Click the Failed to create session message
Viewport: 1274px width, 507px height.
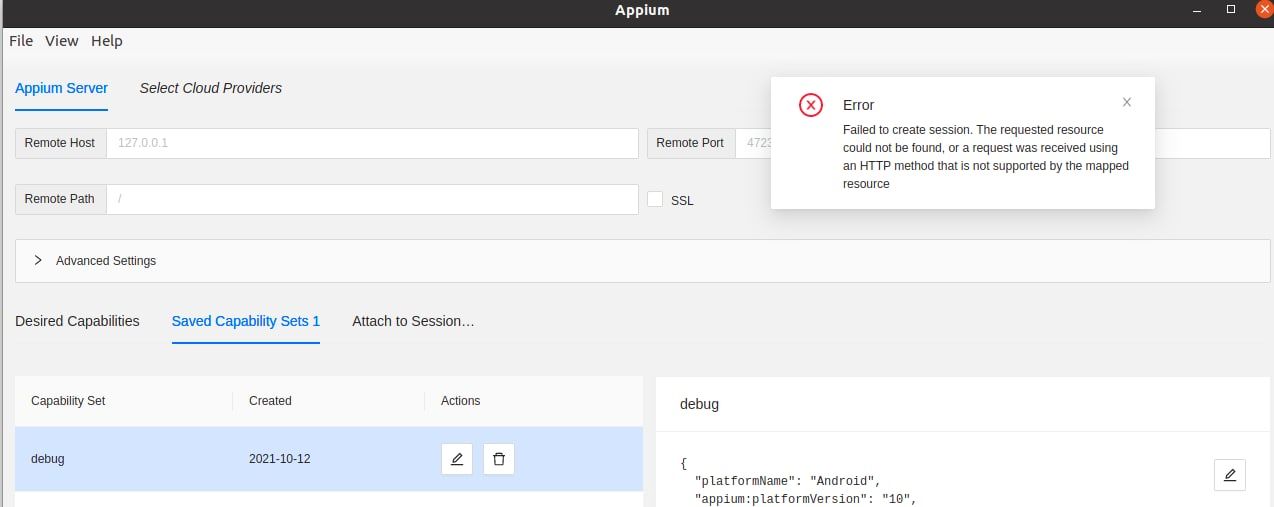pos(986,157)
